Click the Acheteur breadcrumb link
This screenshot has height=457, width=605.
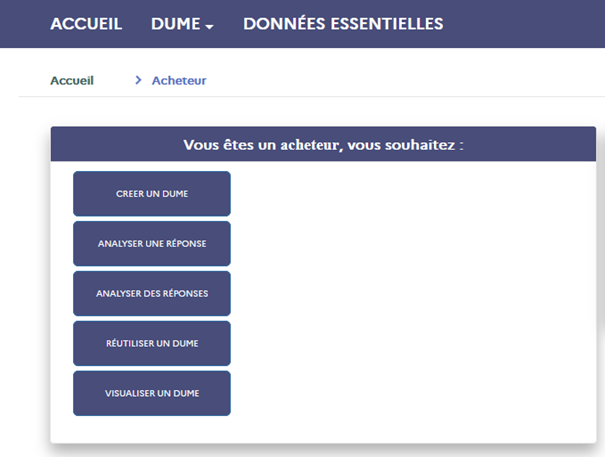(179, 81)
